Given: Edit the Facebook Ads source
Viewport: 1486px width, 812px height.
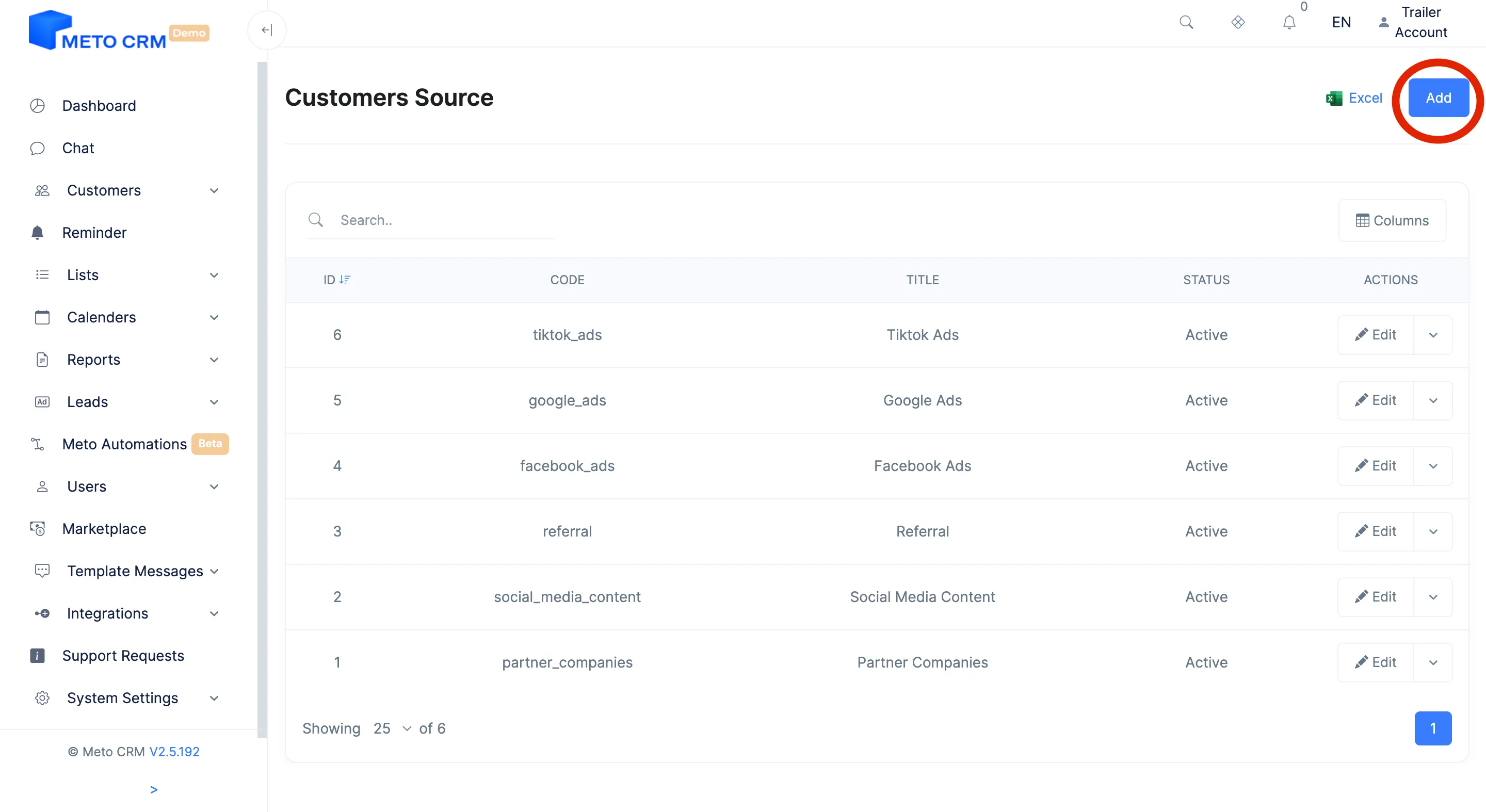Looking at the screenshot, I should pos(1376,466).
